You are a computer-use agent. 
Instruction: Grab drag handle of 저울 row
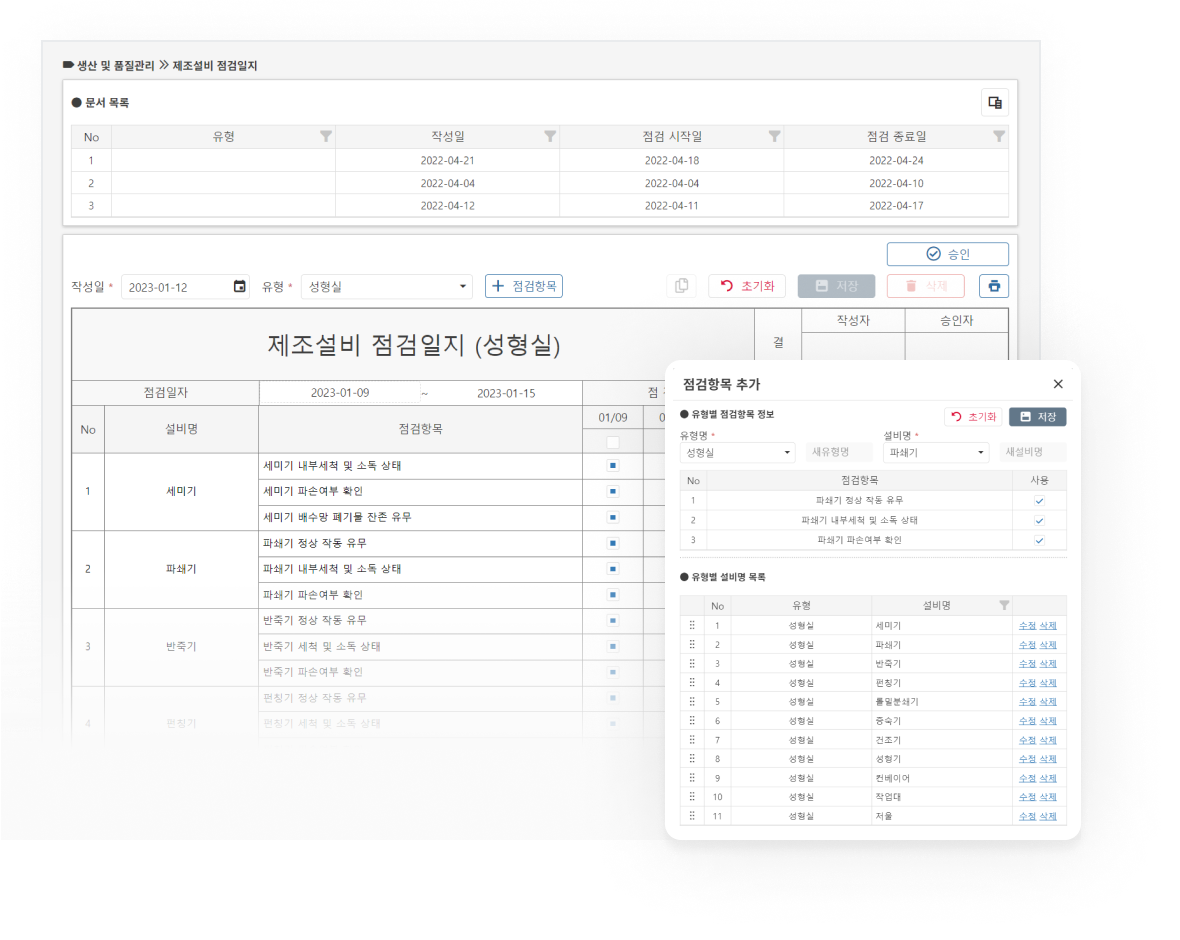[692, 816]
